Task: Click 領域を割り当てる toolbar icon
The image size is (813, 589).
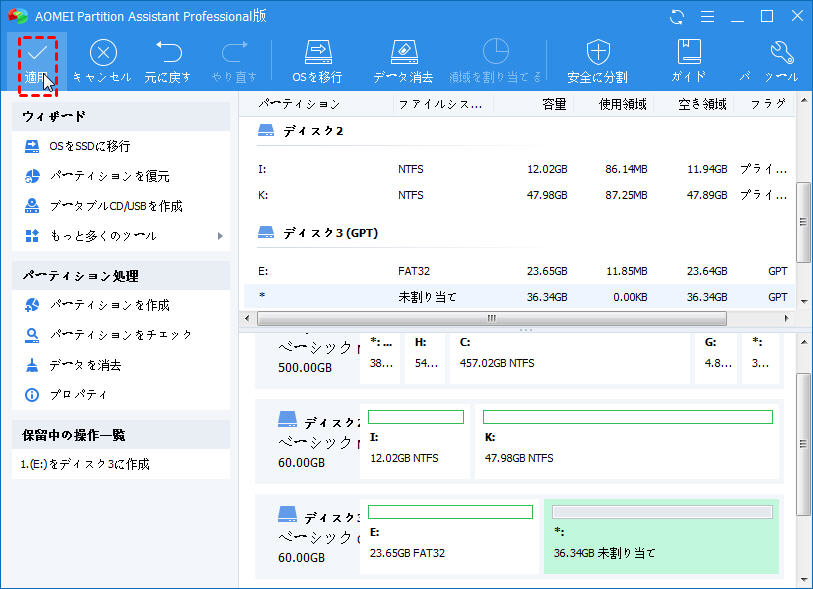Action: click(x=496, y=52)
